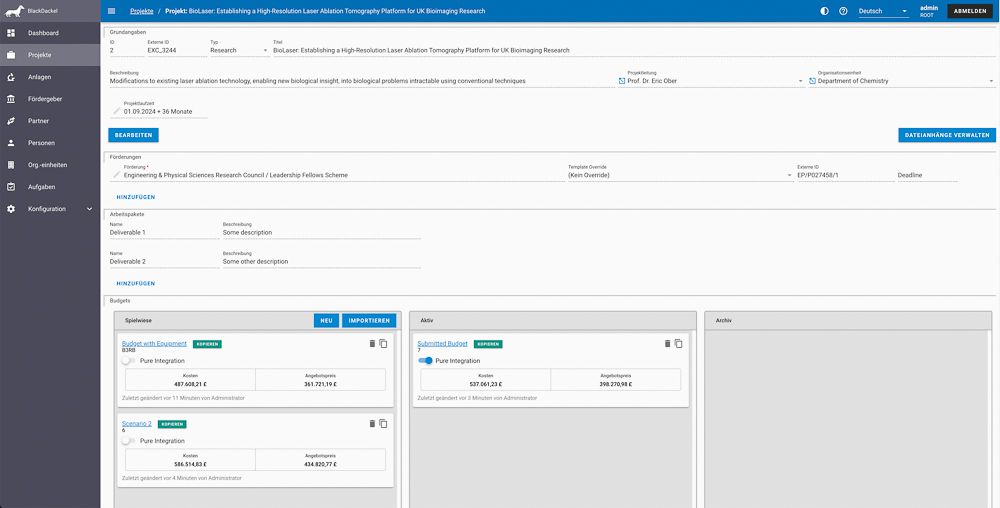The width and height of the screenshot is (1000, 508).
Task: Duplicate icon on Scenario 2 card
Action: pos(383,423)
